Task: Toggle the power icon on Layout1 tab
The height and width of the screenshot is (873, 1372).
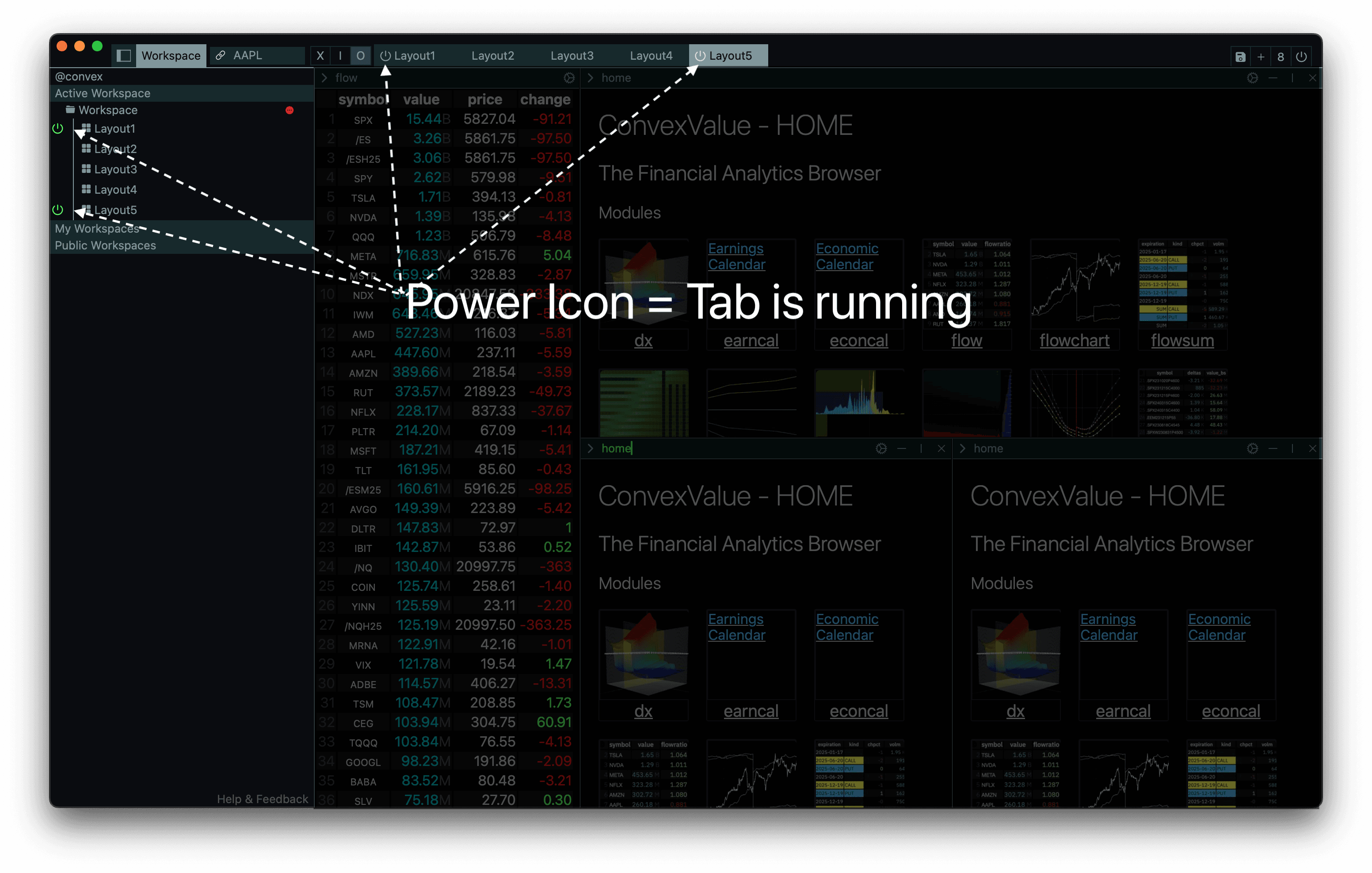Action: point(385,55)
